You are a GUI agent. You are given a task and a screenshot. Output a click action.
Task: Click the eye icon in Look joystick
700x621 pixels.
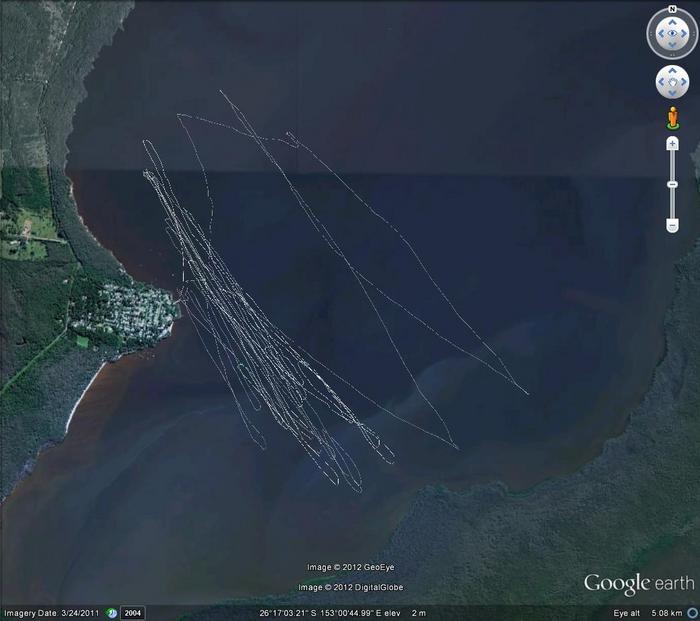pos(672,33)
